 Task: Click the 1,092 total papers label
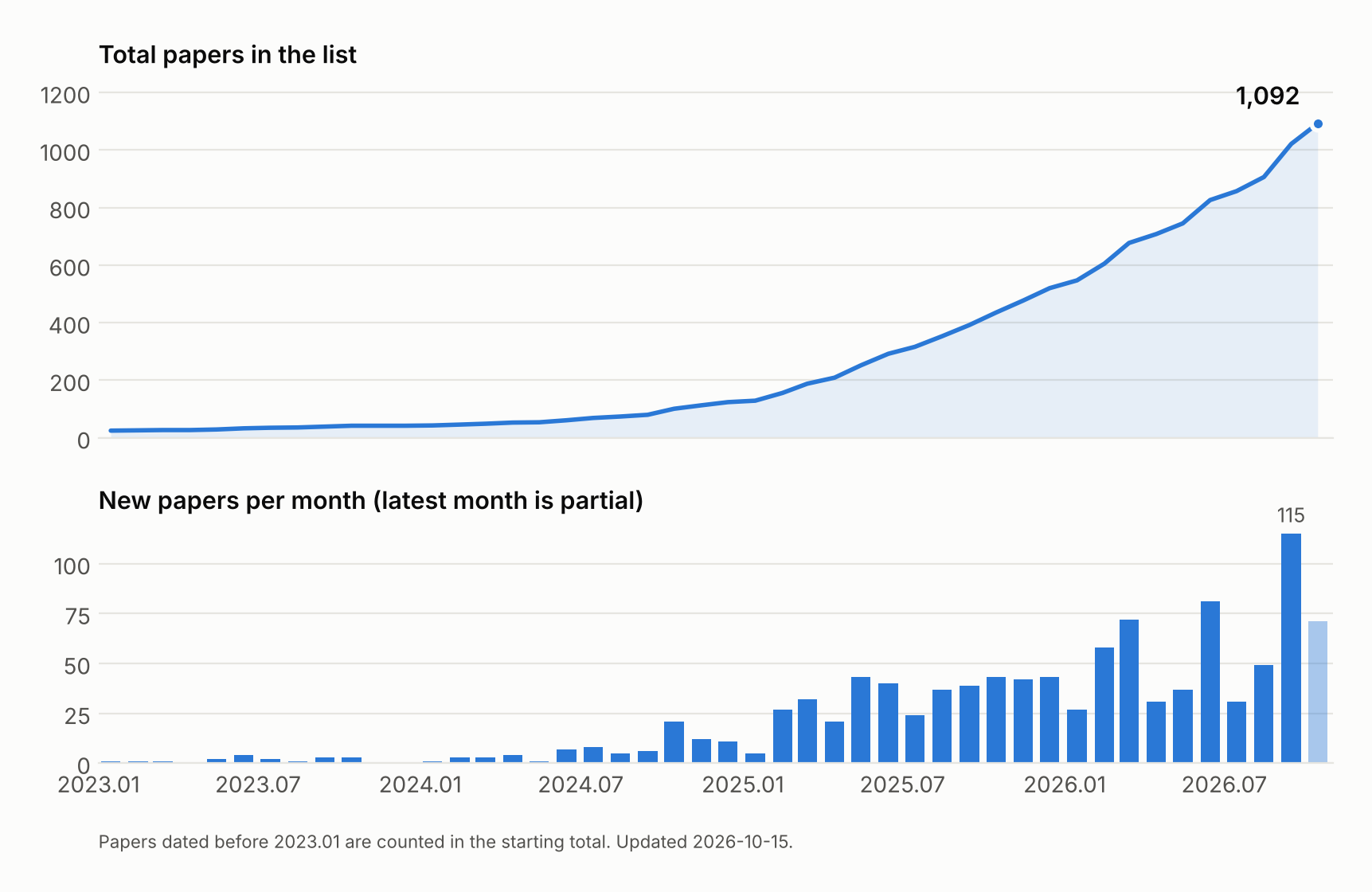(x=1267, y=96)
